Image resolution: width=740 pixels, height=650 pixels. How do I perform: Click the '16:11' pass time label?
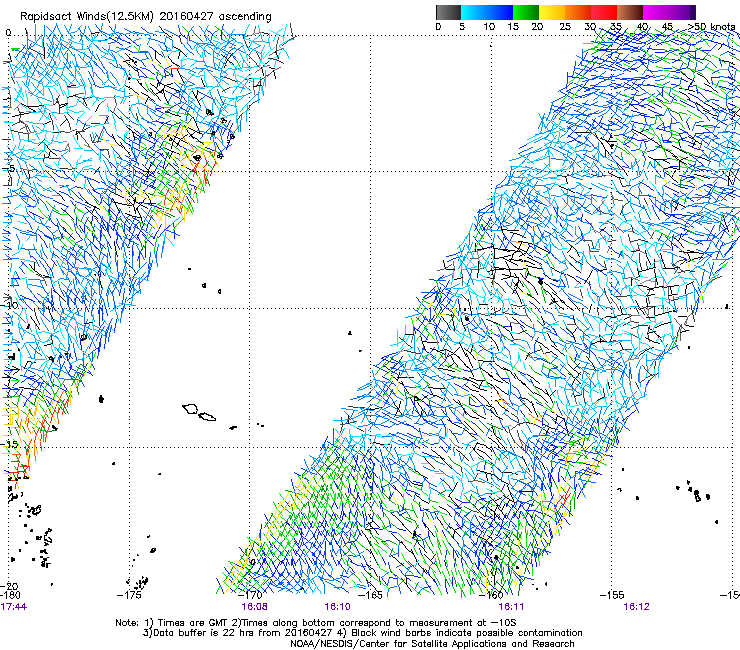(x=512, y=607)
